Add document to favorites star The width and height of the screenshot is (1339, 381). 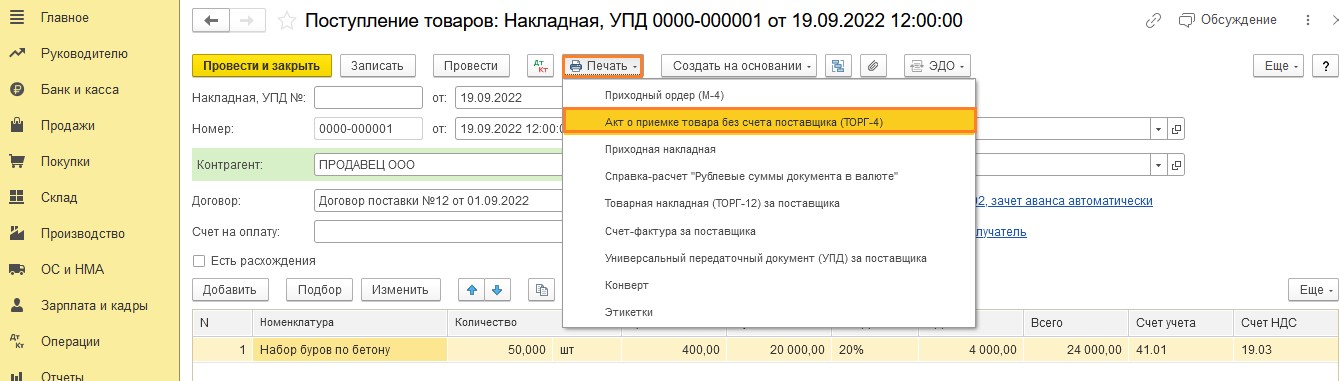click(287, 20)
